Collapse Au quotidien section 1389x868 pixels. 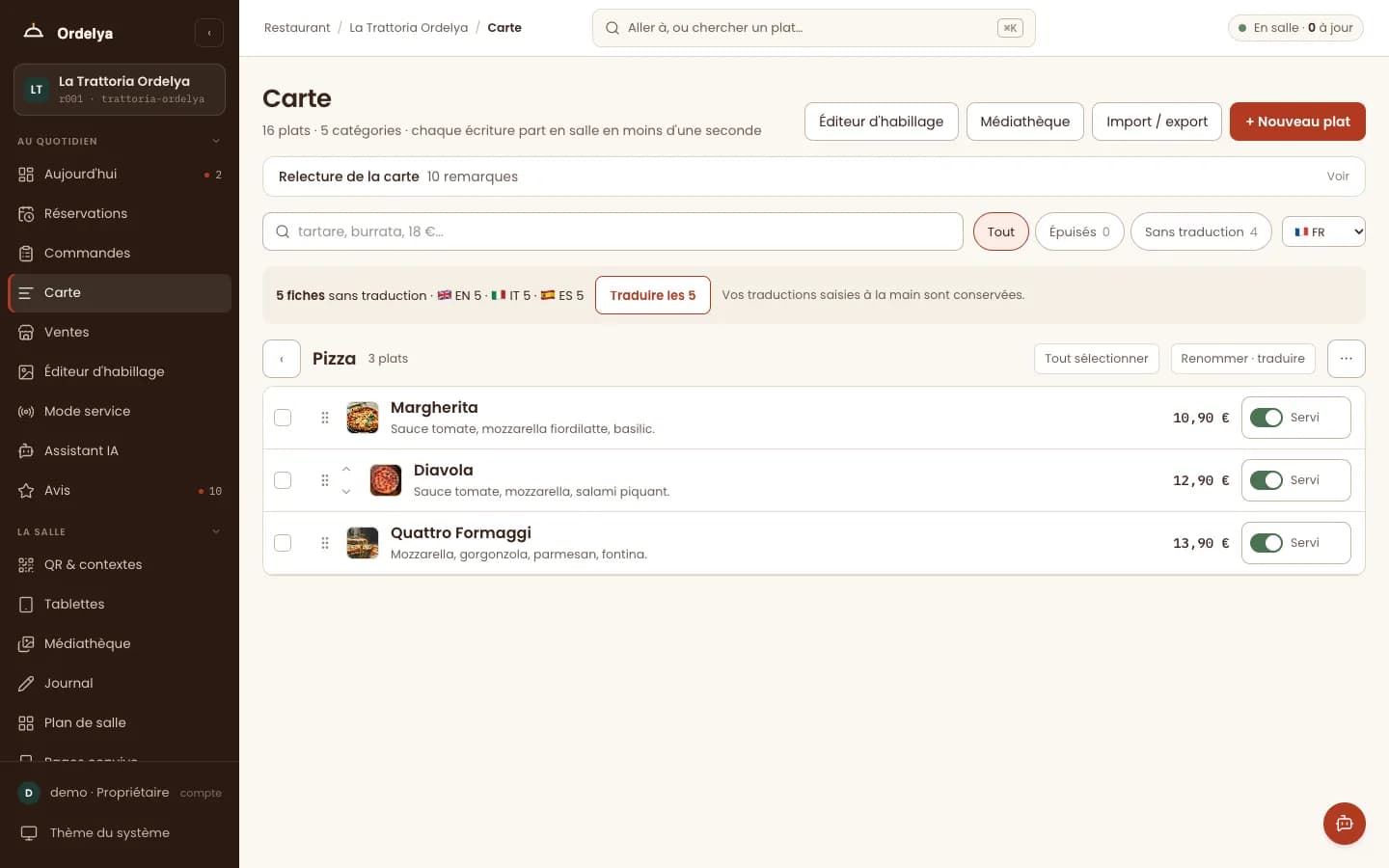tap(216, 141)
